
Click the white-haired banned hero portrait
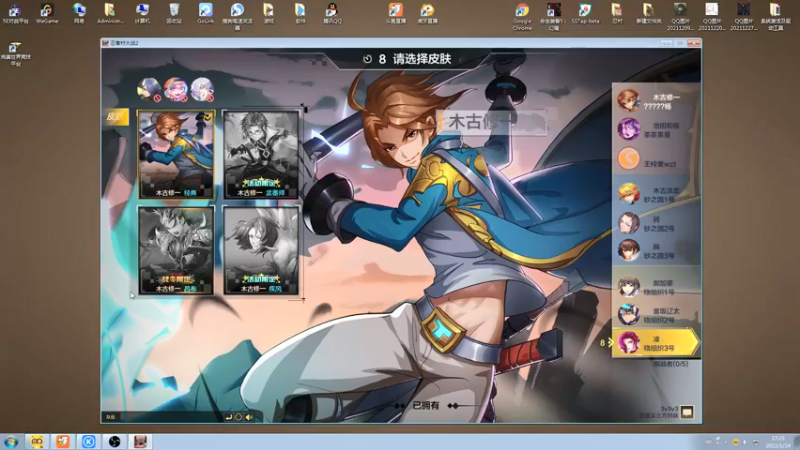coord(202,89)
